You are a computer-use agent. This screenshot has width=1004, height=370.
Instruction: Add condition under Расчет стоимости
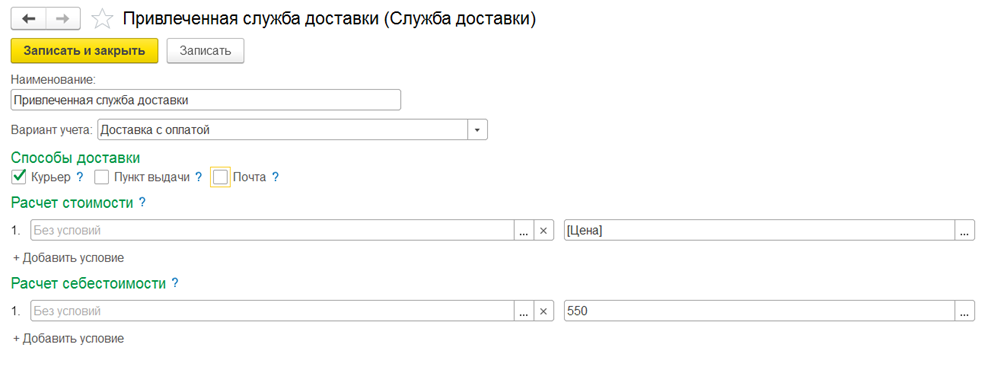pyautogui.click(x=69, y=258)
